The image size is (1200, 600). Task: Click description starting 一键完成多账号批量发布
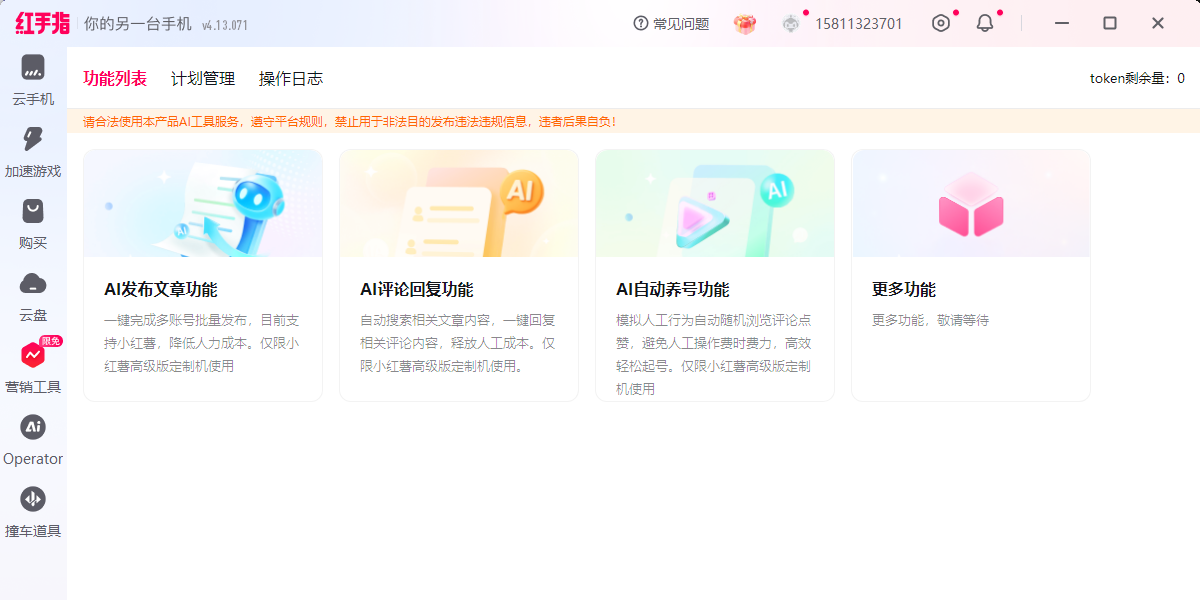pos(202,343)
